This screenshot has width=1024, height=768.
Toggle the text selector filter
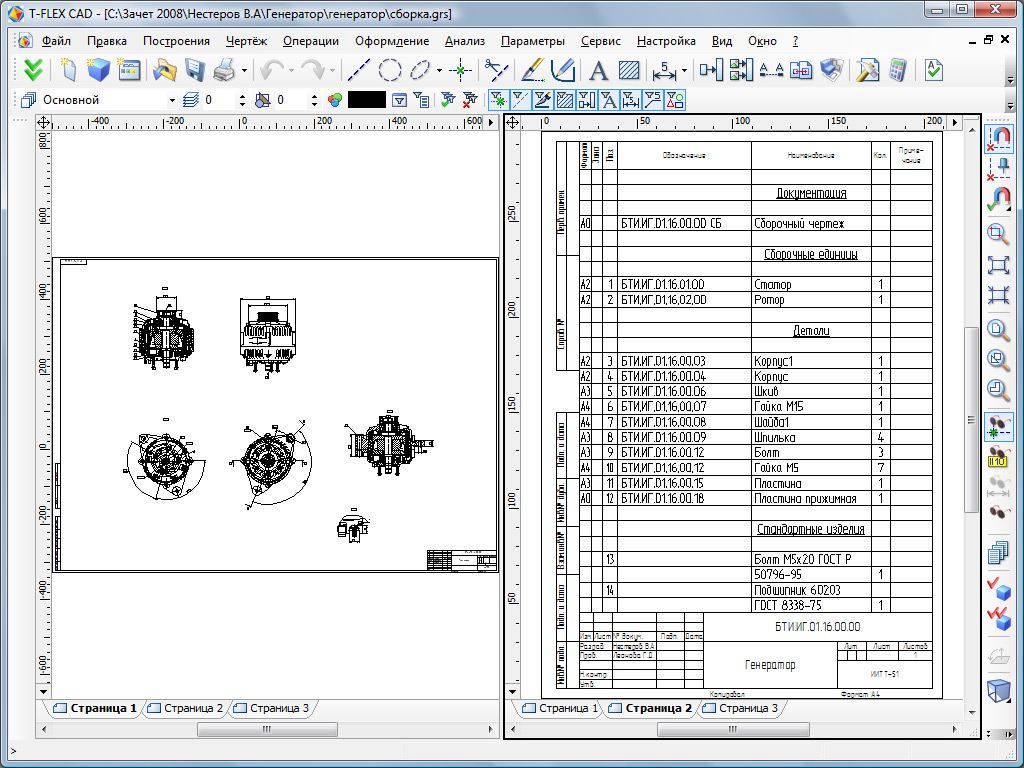coord(609,100)
